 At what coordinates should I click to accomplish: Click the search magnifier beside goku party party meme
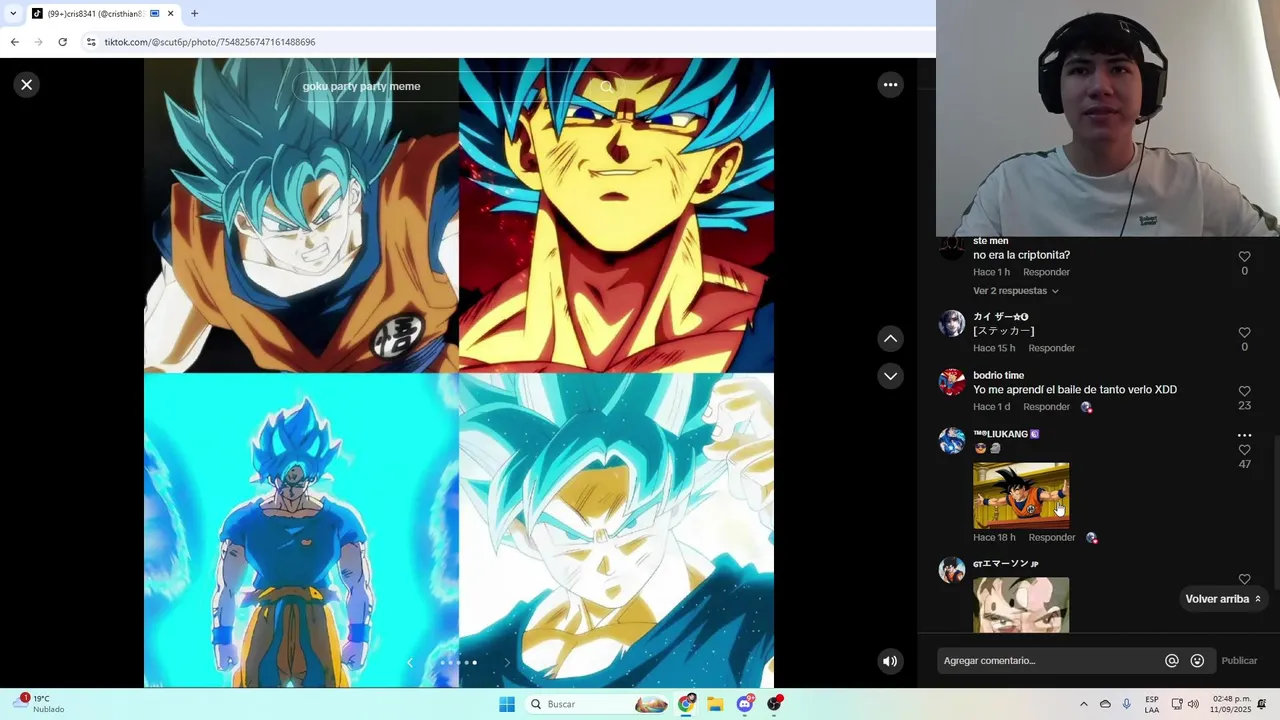coord(606,87)
